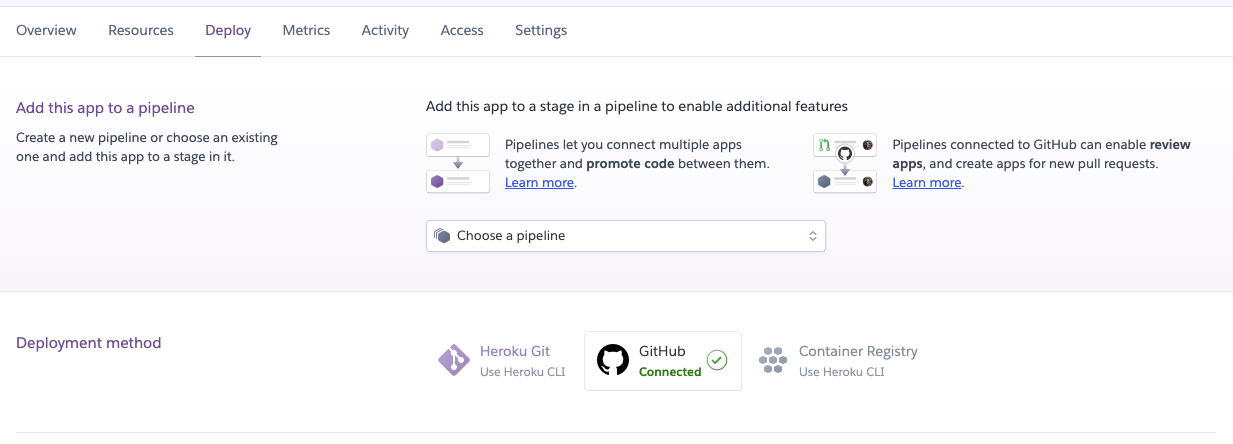
Task: Click Learn more about review apps
Action: coord(927,183)
